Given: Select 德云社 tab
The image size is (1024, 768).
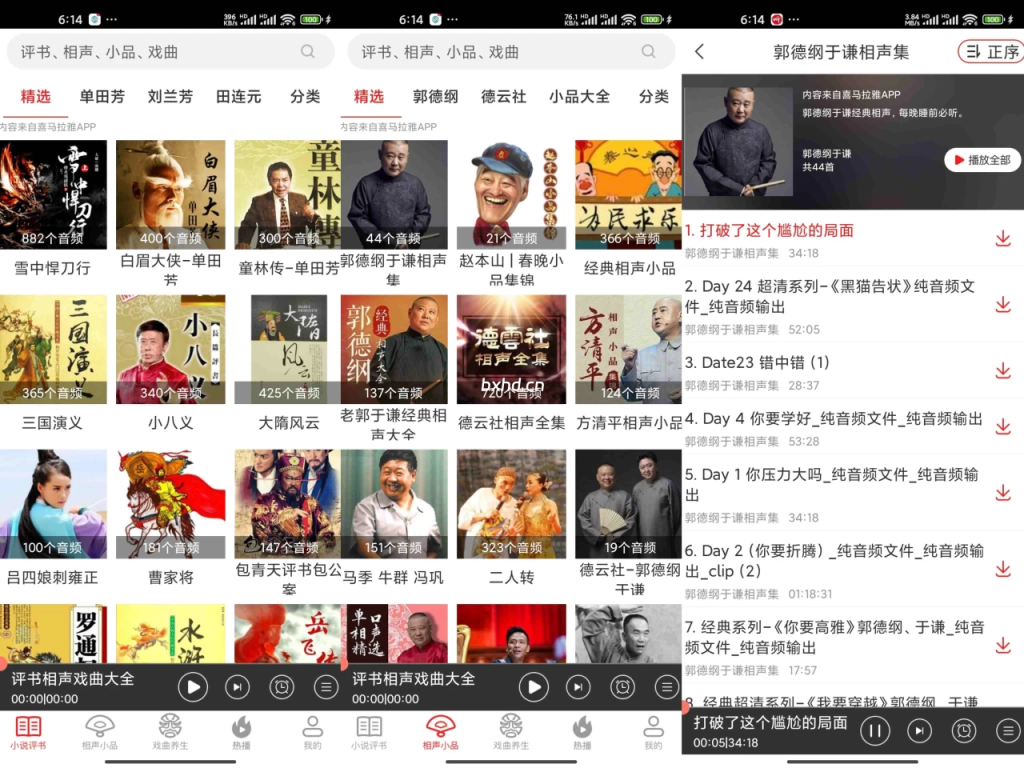Looking at the screenshot, I should pos(504,97).
